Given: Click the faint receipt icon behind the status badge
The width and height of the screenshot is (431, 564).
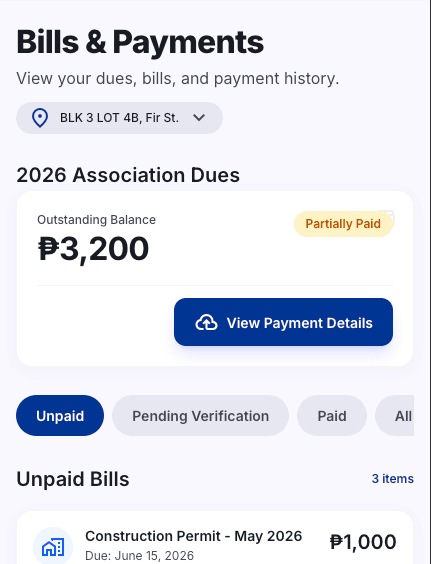Looking at the screenshot, I should click(x=387, y=218).
